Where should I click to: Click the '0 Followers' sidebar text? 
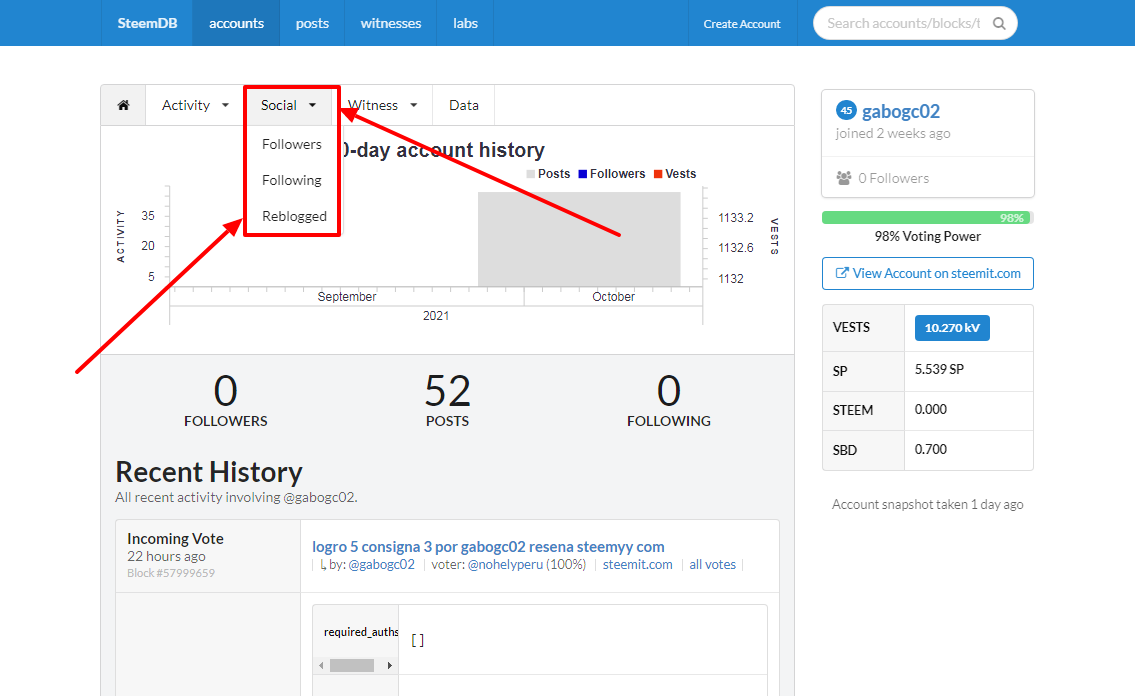point(893,178)
